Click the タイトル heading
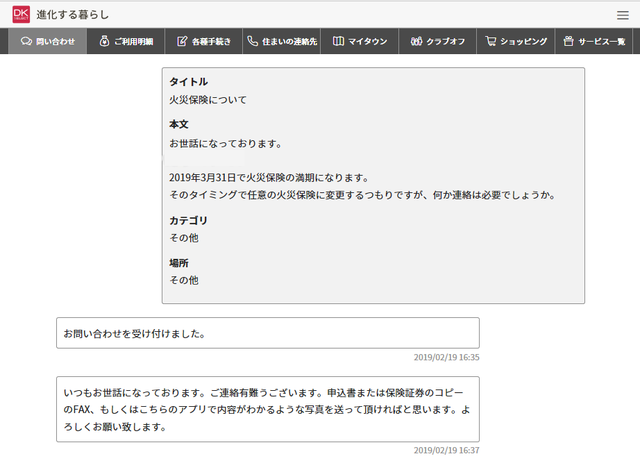Image resolution: width=640 pixels, height=470 pixels. click(189, 82)
